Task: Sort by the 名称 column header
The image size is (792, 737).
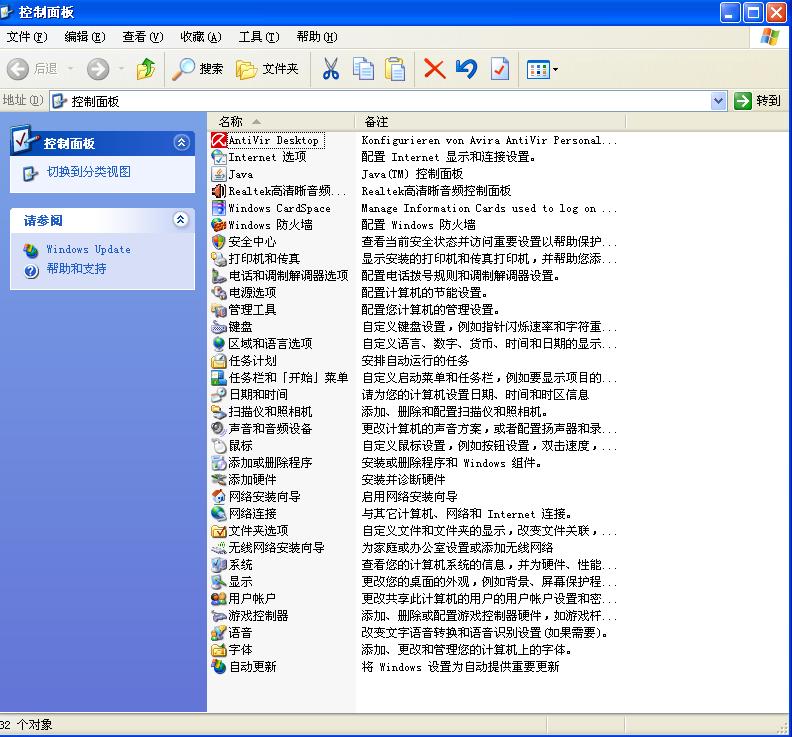Action: pos(281,122)
